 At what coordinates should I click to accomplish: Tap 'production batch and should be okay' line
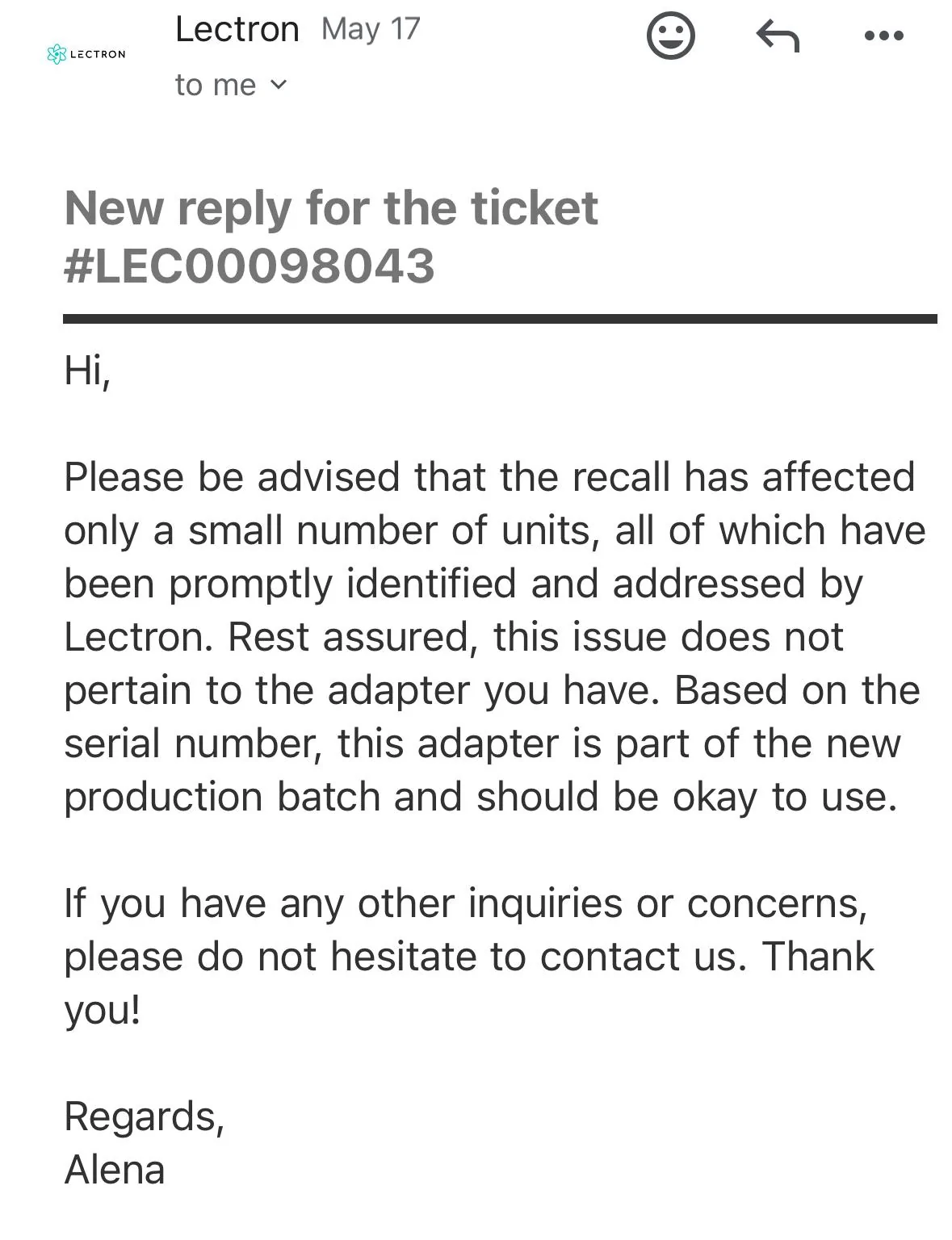[410, 797]
